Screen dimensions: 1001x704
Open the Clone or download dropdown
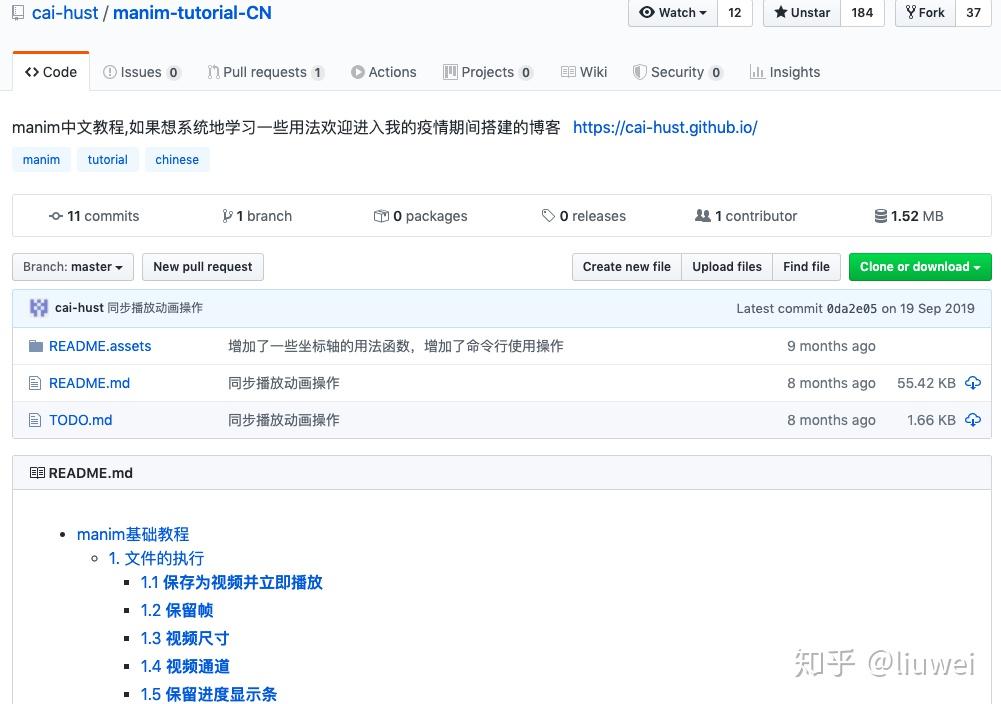click(x=920, y=267)
